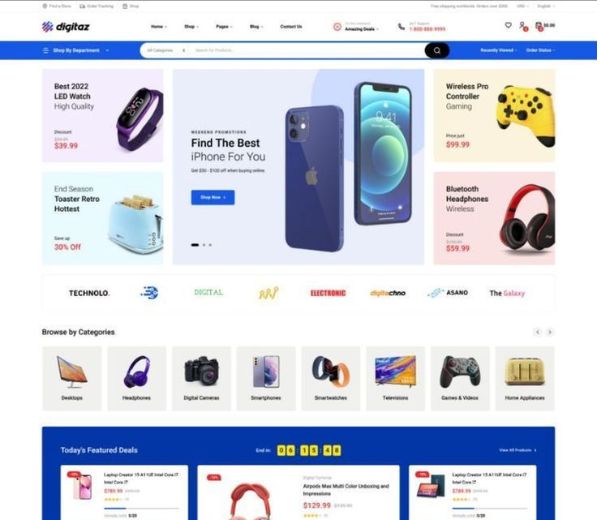Go to previous categories arrow
The width and height of the screenshot is (600, 520).
pyautogui.click(x=538, y=332)
